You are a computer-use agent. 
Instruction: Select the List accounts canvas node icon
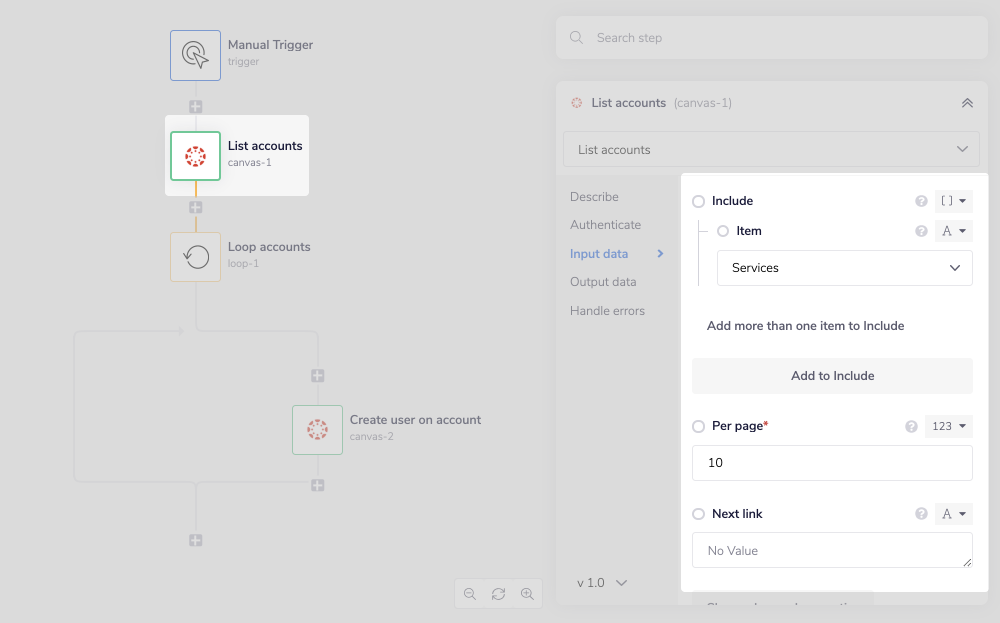tap(195, 156)
